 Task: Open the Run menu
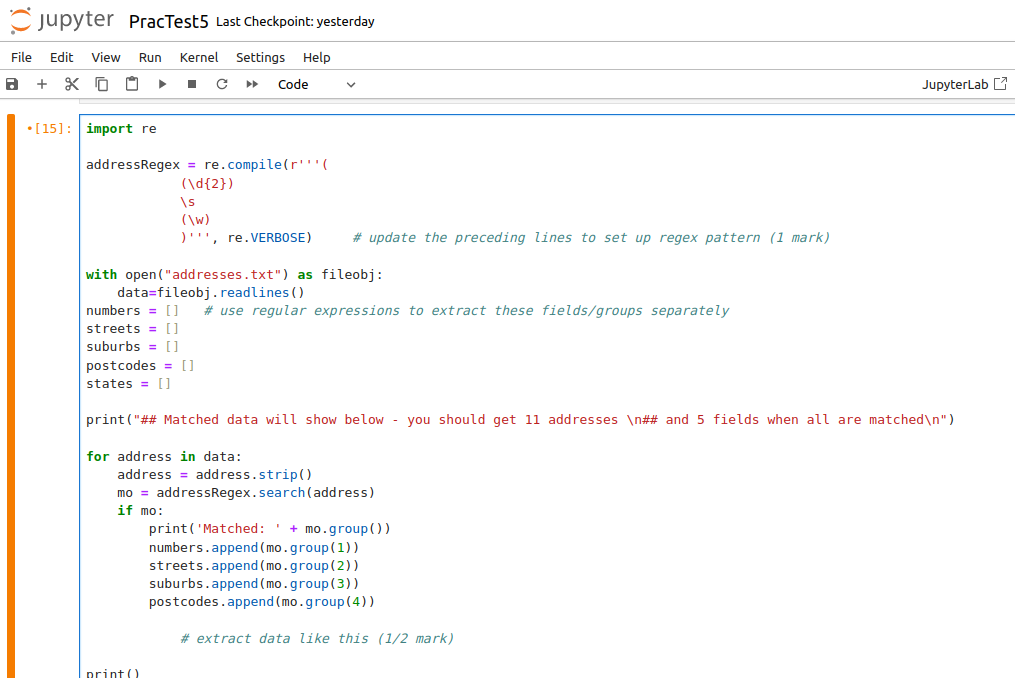[150, 57]
